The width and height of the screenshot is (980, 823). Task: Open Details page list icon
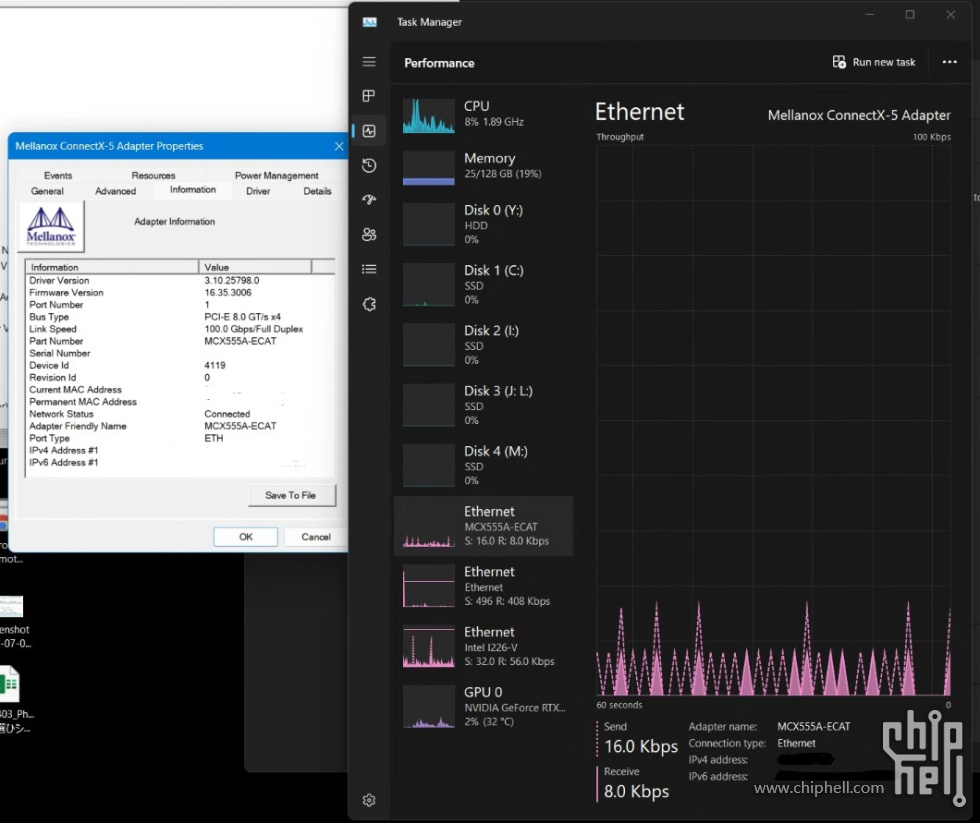pyautogui.click(x=369, y=269)
